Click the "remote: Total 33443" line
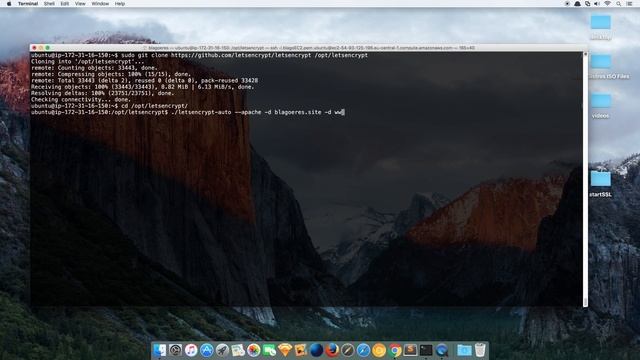The height and width of the screenshot is (360, 640). pyautogui.click(x=144, y=80)
